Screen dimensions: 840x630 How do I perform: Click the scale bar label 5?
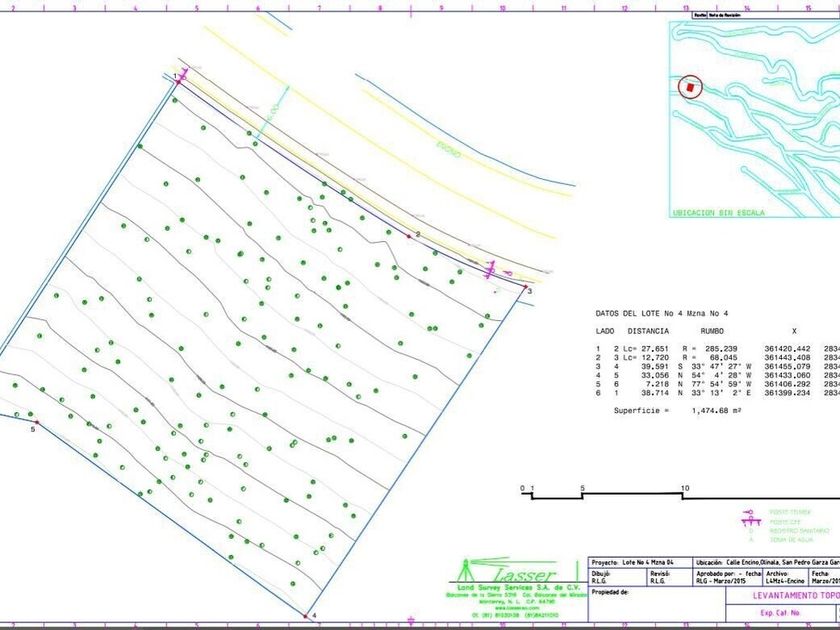[x=582, y=488]
